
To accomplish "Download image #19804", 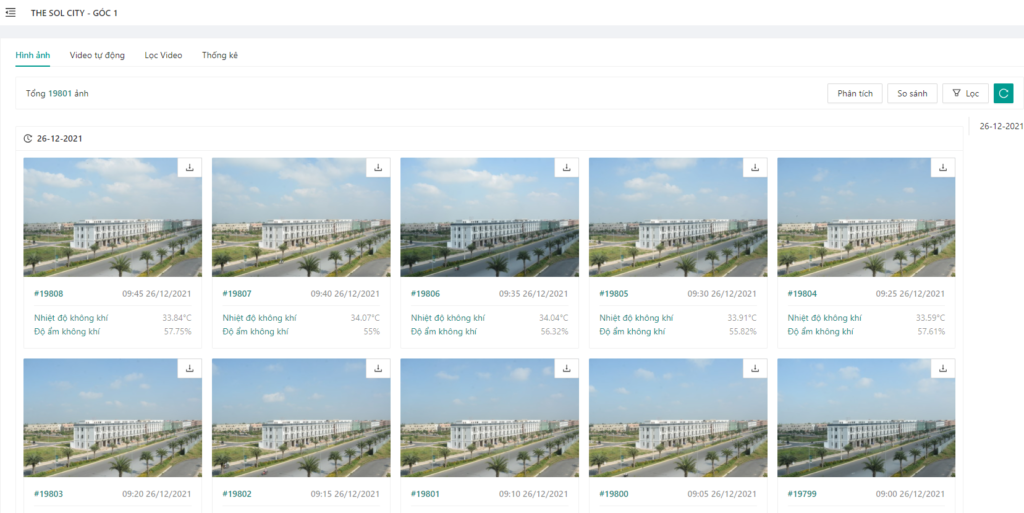I will [943, 168].
